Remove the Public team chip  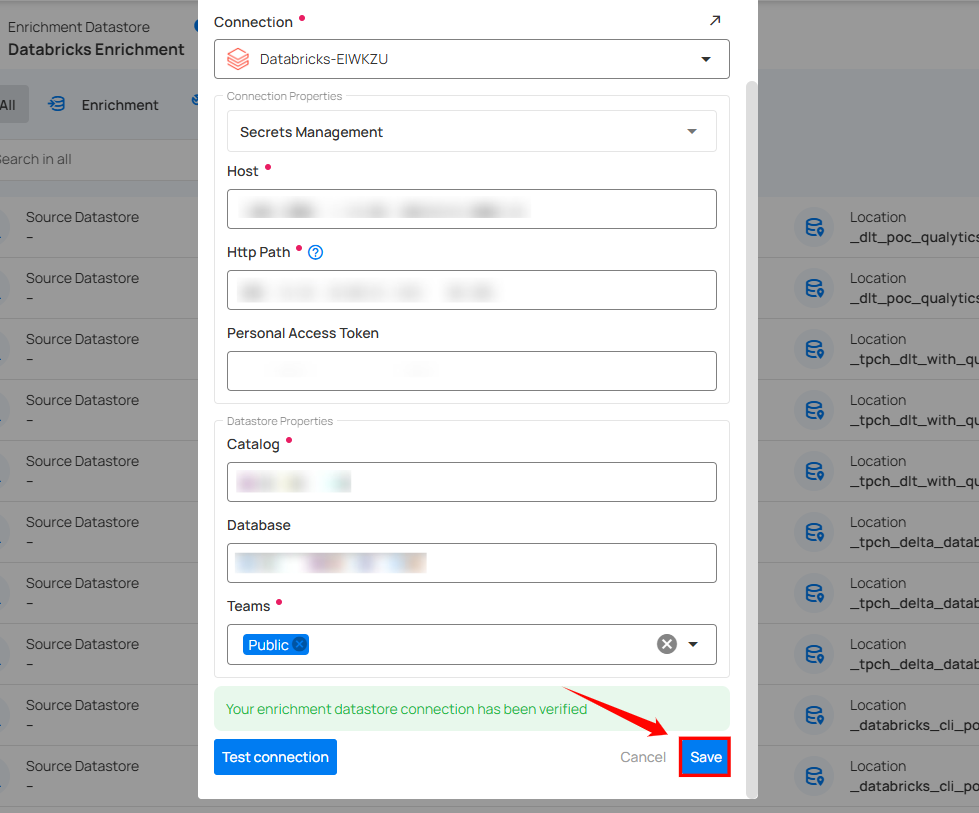pyautogui.click(x=300, y=644)
